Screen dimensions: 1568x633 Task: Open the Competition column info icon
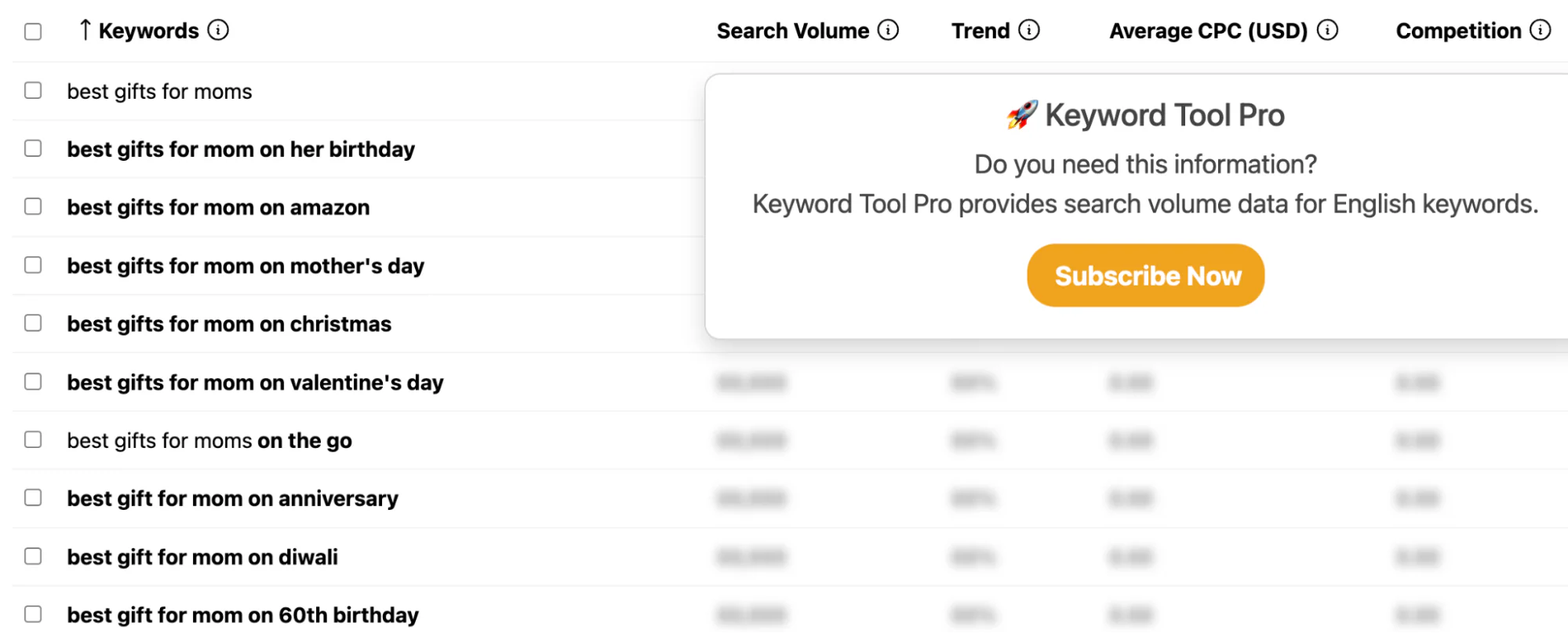click(x=1539, y=30)
